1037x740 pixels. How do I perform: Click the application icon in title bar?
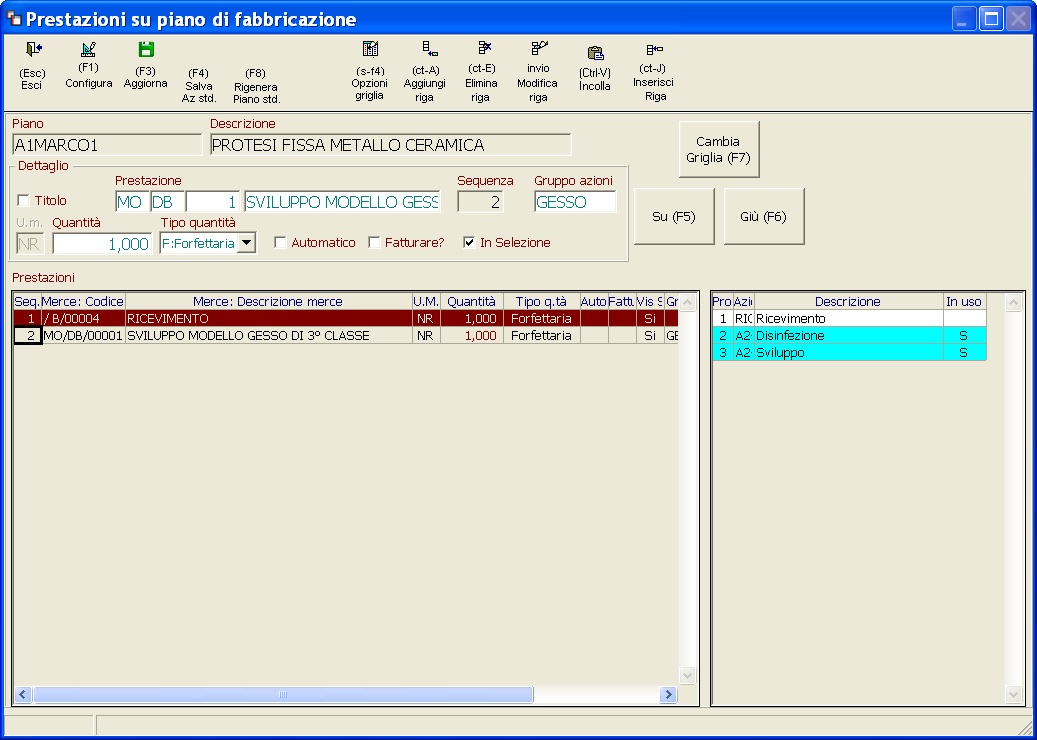point(13,19)
